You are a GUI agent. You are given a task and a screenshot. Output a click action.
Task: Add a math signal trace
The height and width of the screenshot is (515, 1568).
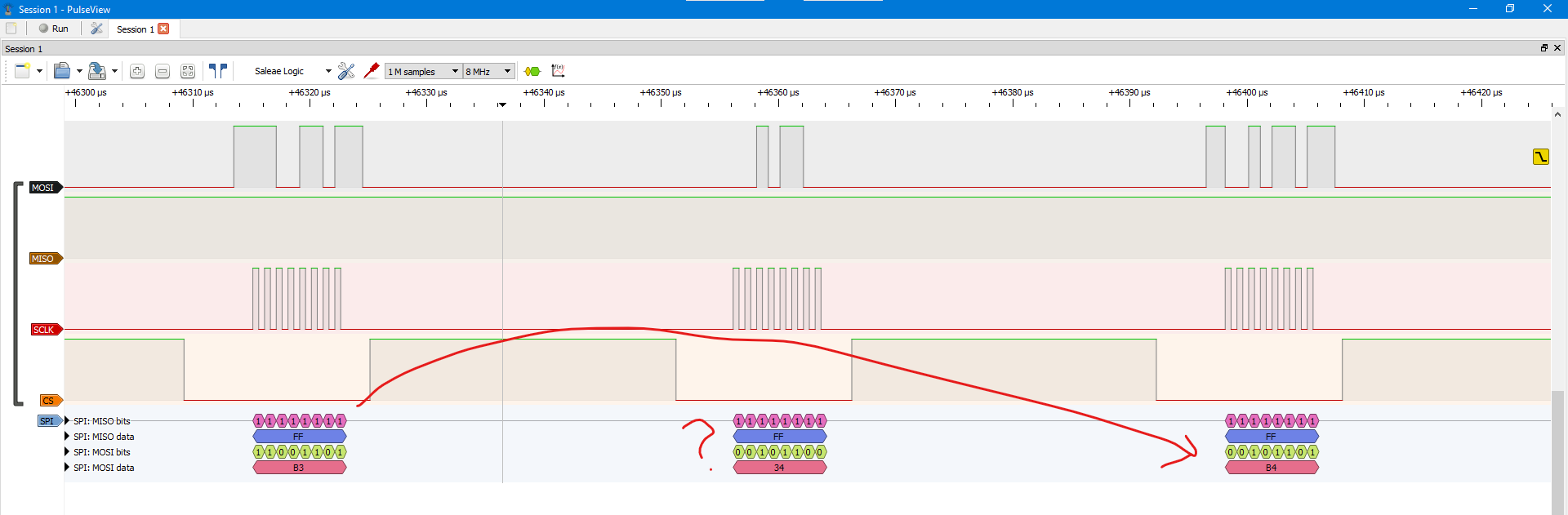[x=559, y=71]
